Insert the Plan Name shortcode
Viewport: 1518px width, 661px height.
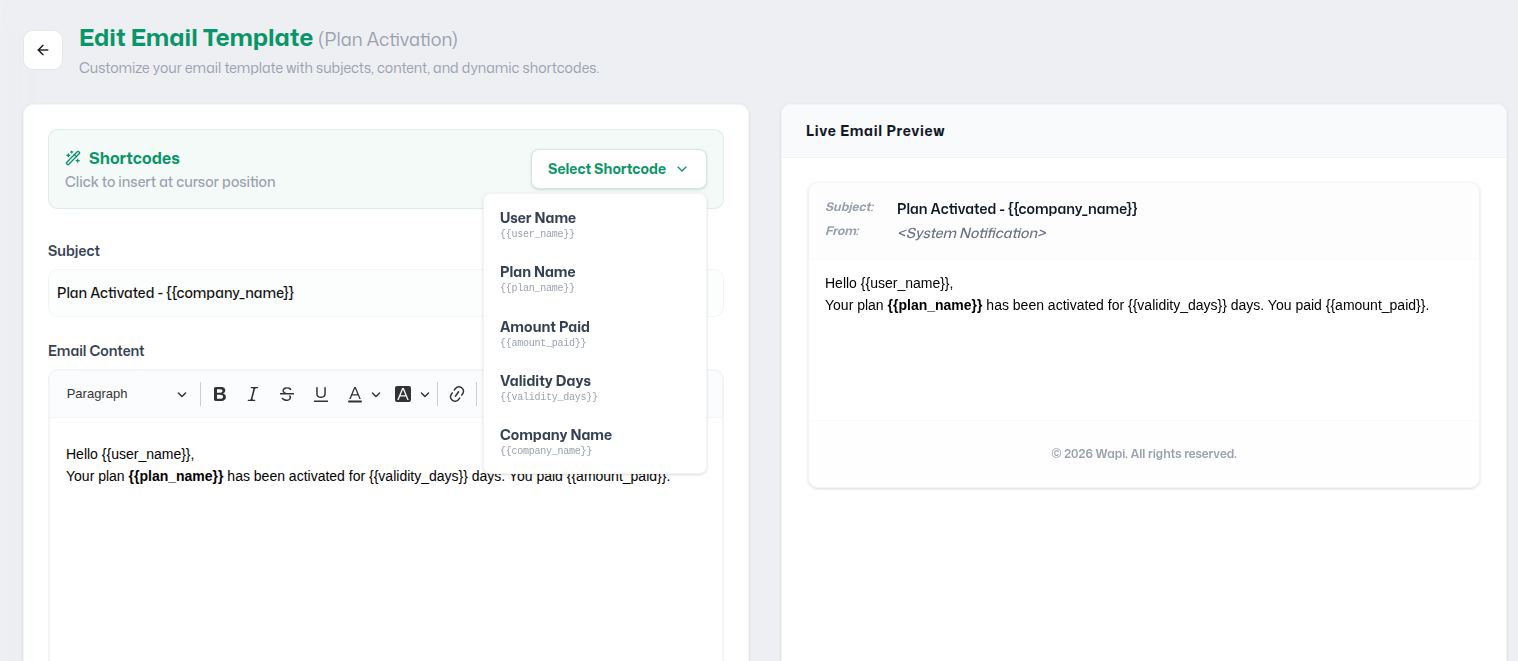pyautogui.click(x=595, y=279)
